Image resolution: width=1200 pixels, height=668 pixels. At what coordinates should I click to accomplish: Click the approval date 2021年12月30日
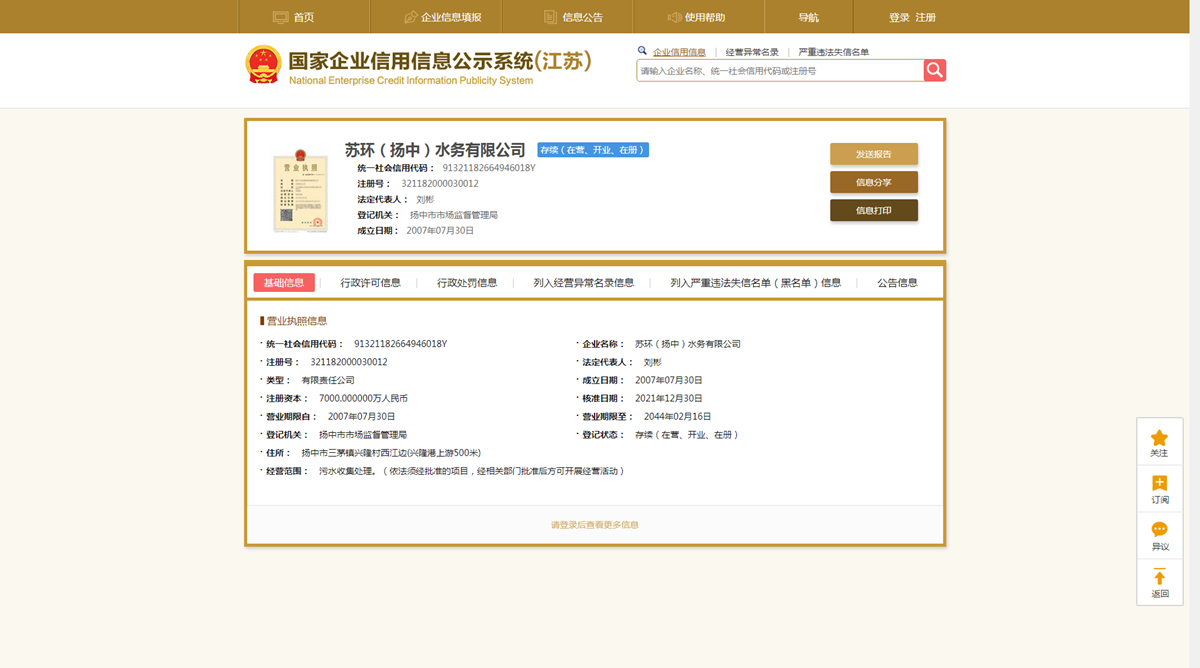coord(669,398)
